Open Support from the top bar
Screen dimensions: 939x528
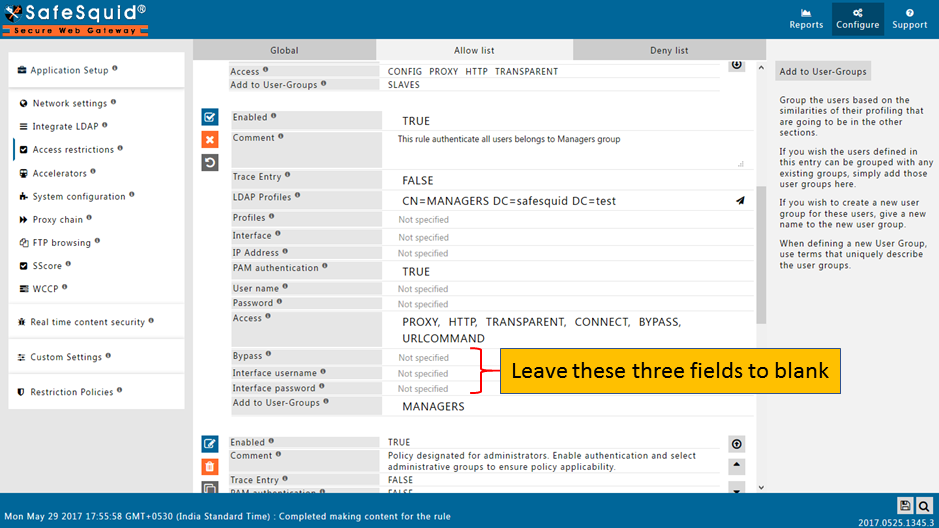[x=910, y=19]
